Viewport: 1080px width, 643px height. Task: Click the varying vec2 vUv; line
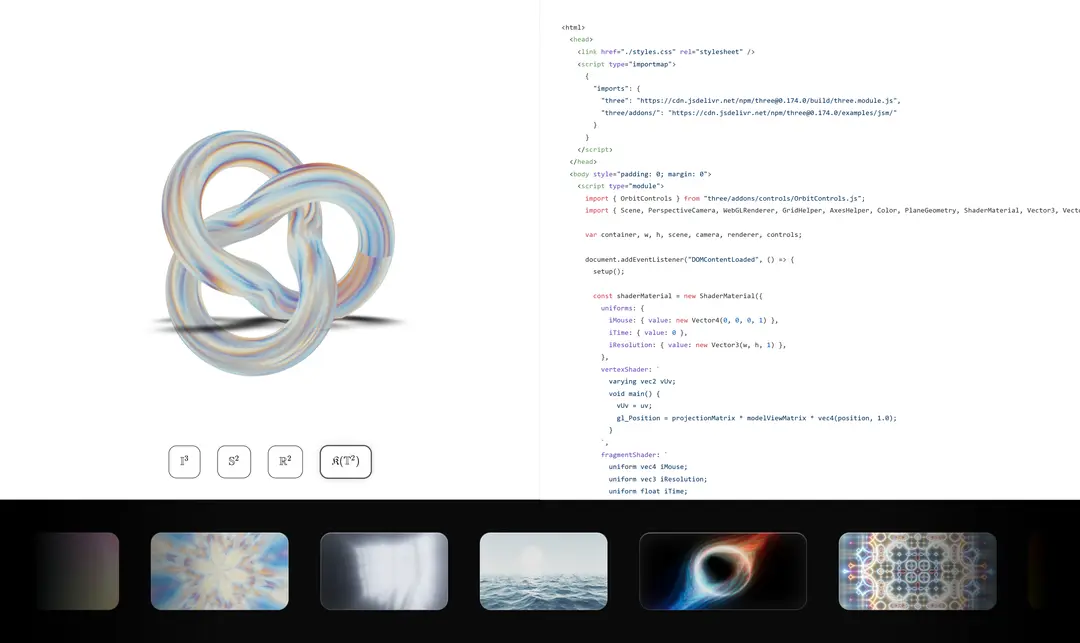tap(642, 381)
